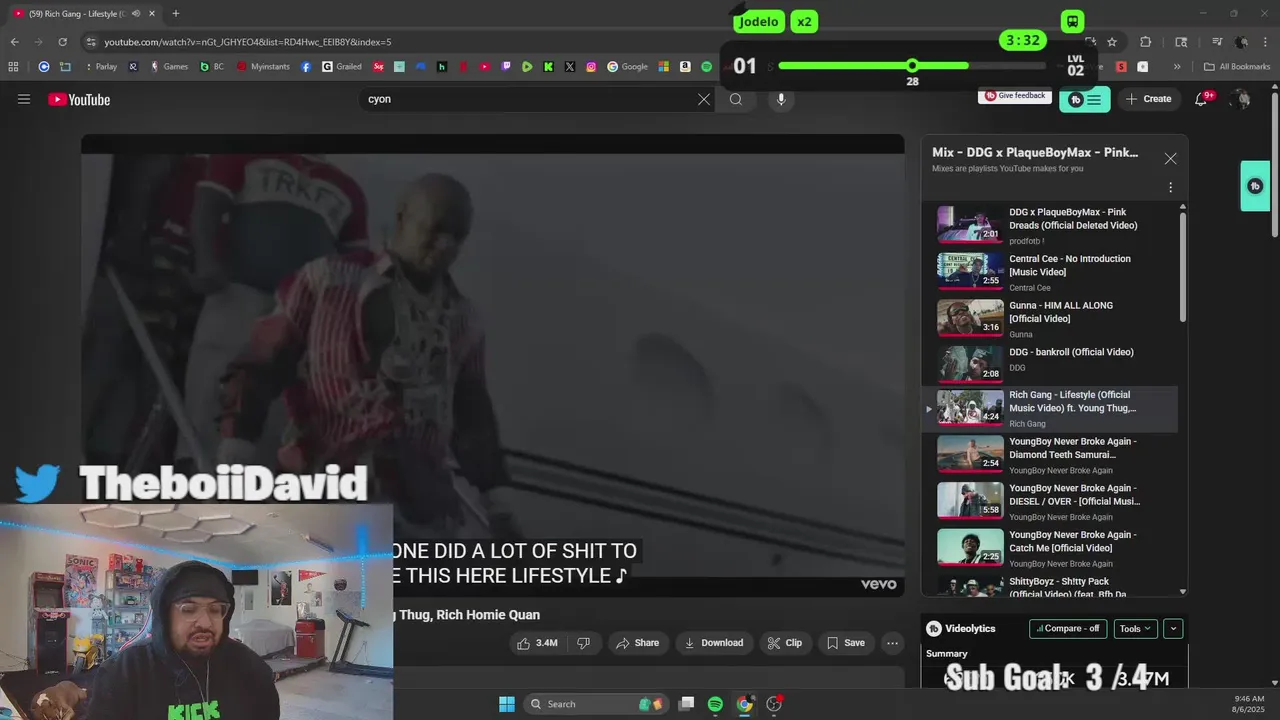Open Spotify from the taskbar
Viewport: 1280px width, 720px height.
[715, 704]
